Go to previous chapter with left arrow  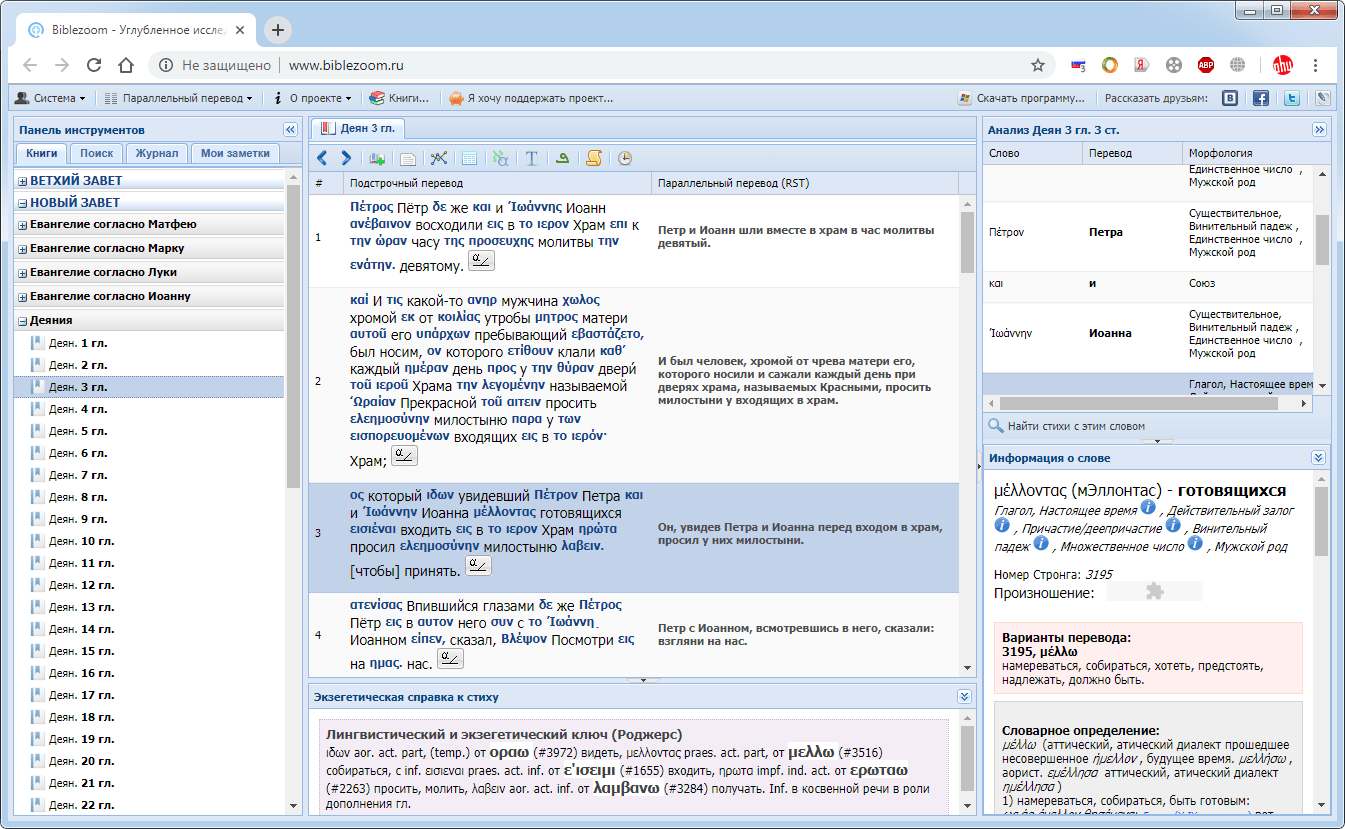(x=322, y=158)
